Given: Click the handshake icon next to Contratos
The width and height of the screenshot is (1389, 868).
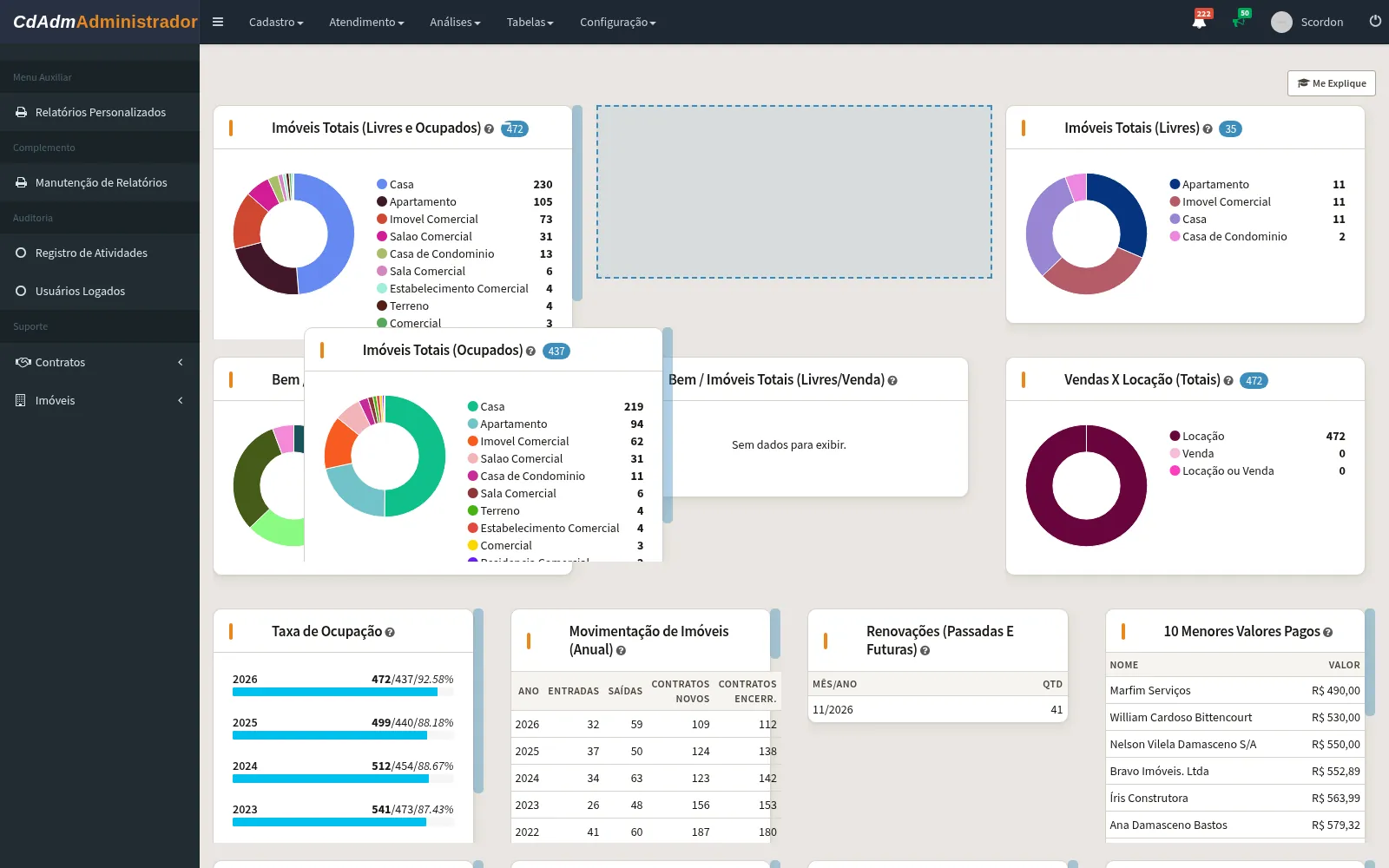Looking at the screenshot, I should (23, 362).
